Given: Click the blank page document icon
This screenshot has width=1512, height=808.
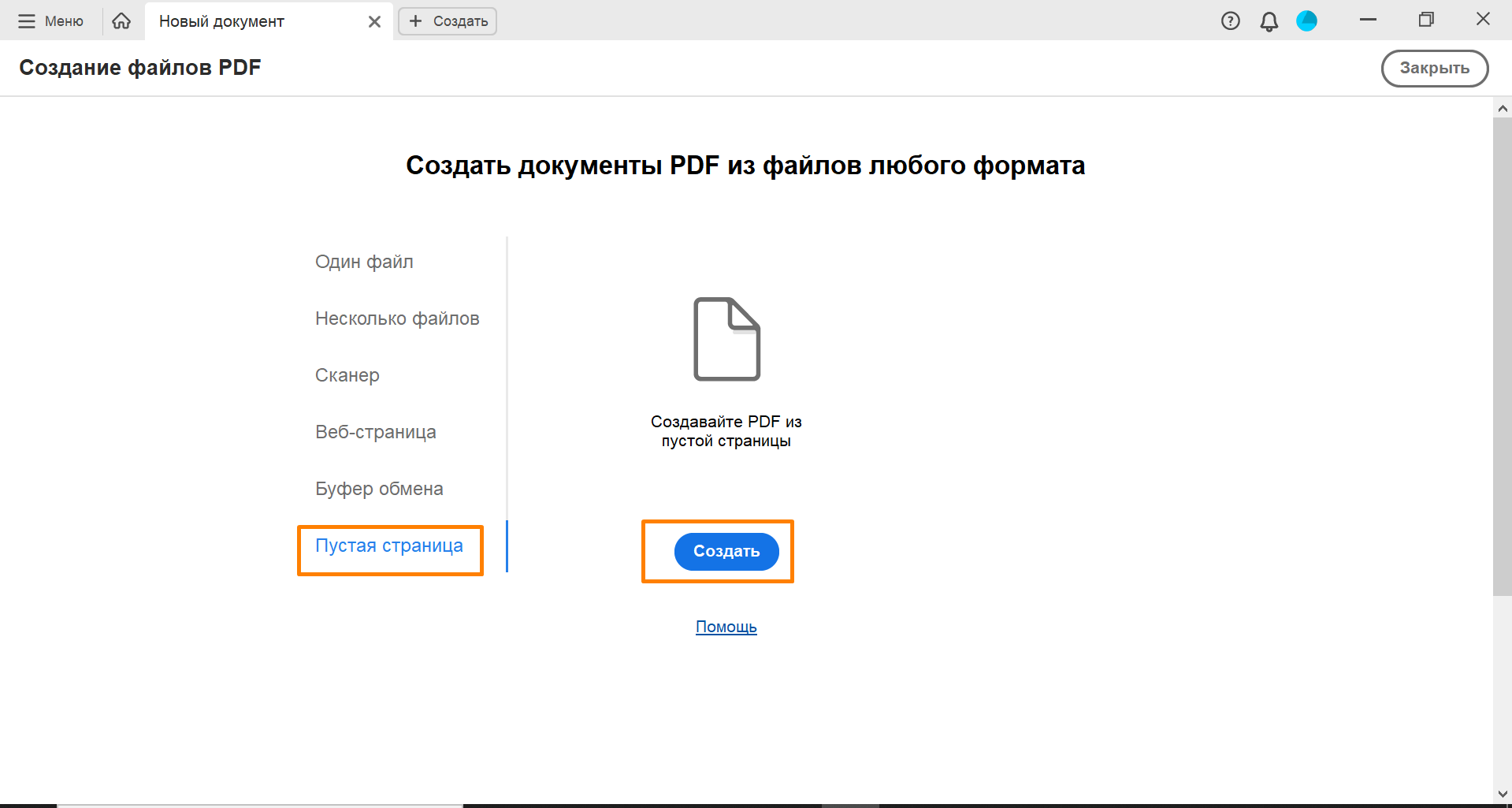Looking at the screenshot, I should [x=726, y=339].
